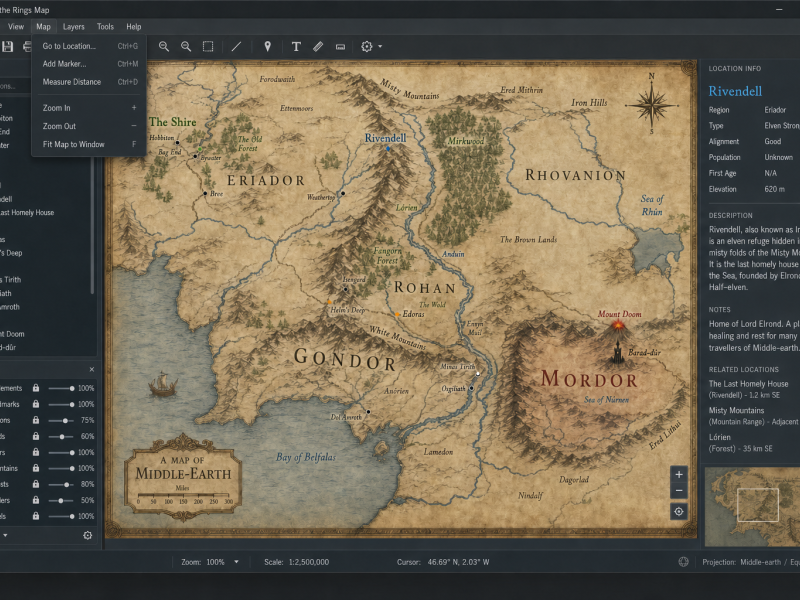Click the Elevation value 620 m
Viewport: 800px width, 600px height.
tap(774, 189)
